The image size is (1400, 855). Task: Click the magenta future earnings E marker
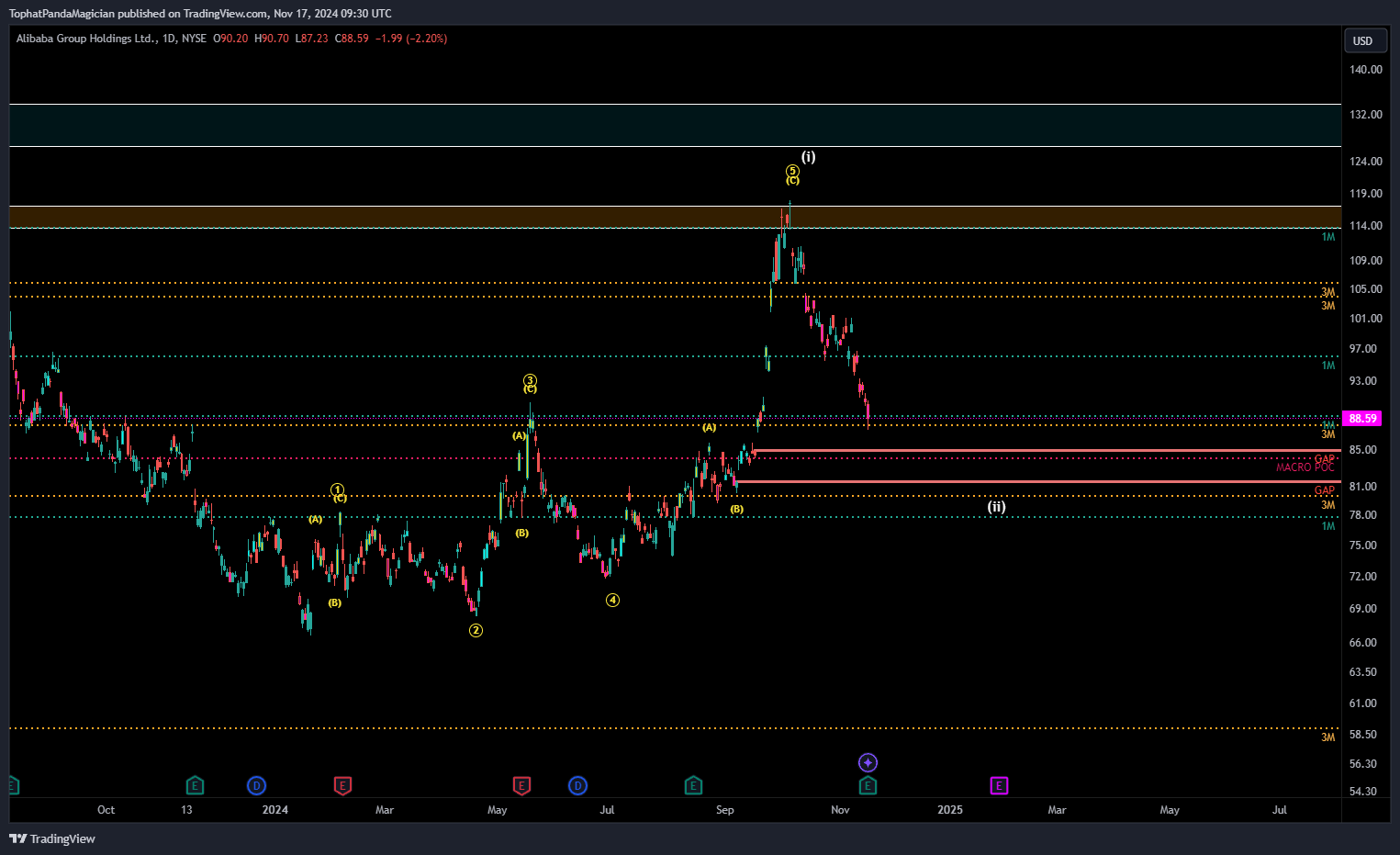(x=999, y=785)
